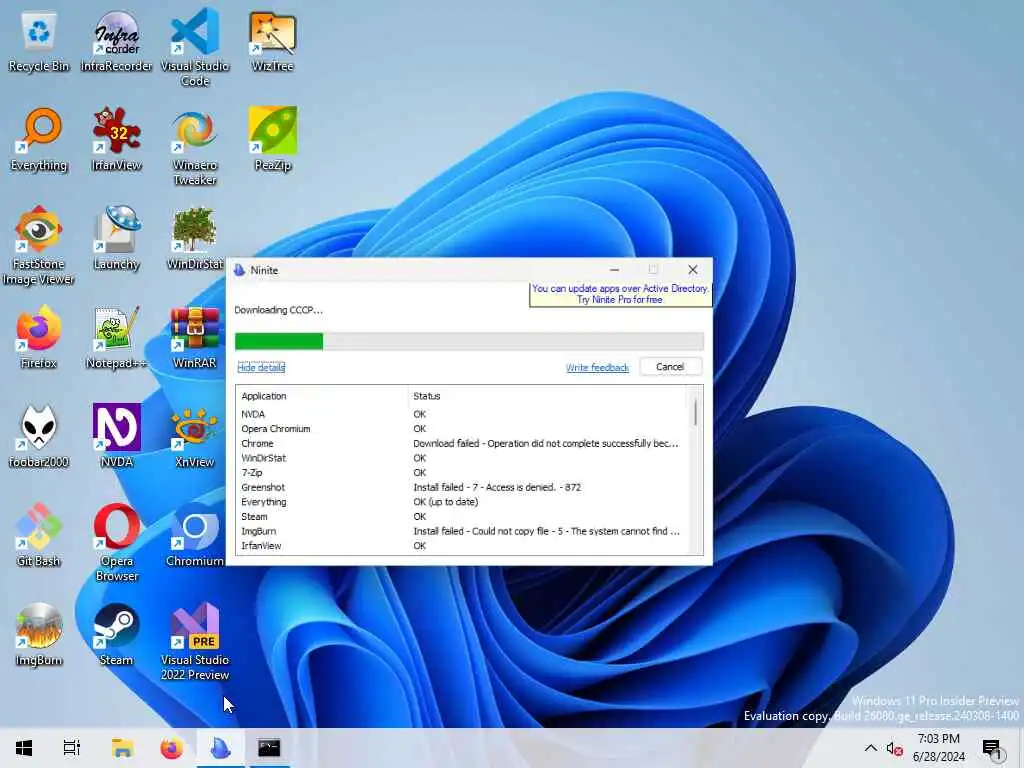Click the Status column header

point(426,396)
